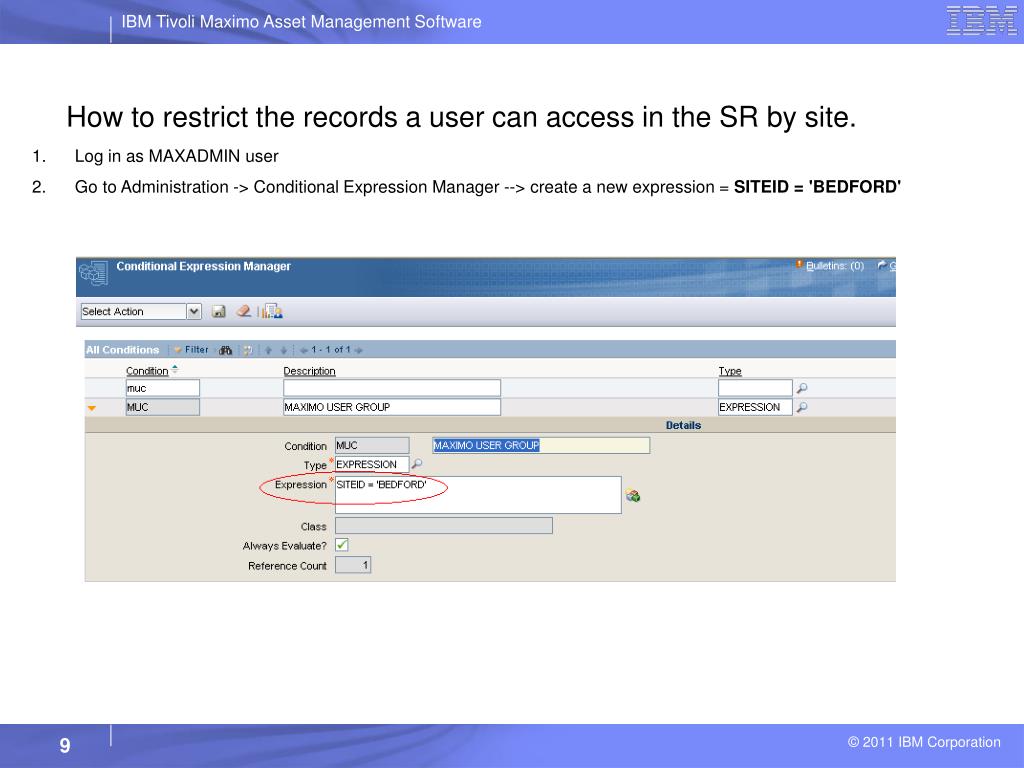1024x768 pixels.
Task: Click the Reference Count field
Action: pos(353,565)
